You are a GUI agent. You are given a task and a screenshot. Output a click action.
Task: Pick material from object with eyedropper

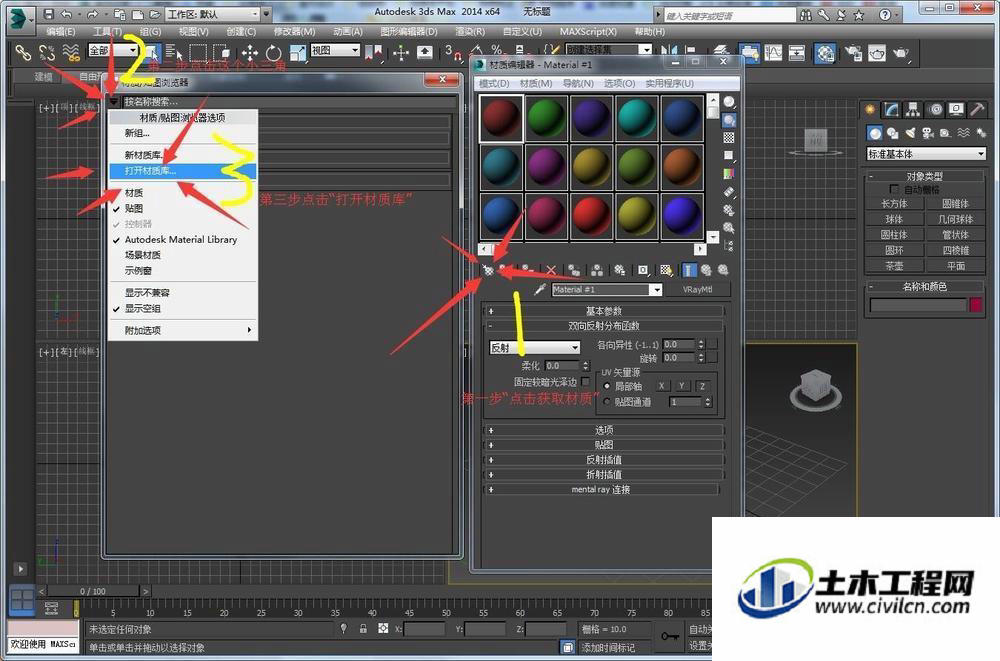pyautogui.click(x=540, y=290)
